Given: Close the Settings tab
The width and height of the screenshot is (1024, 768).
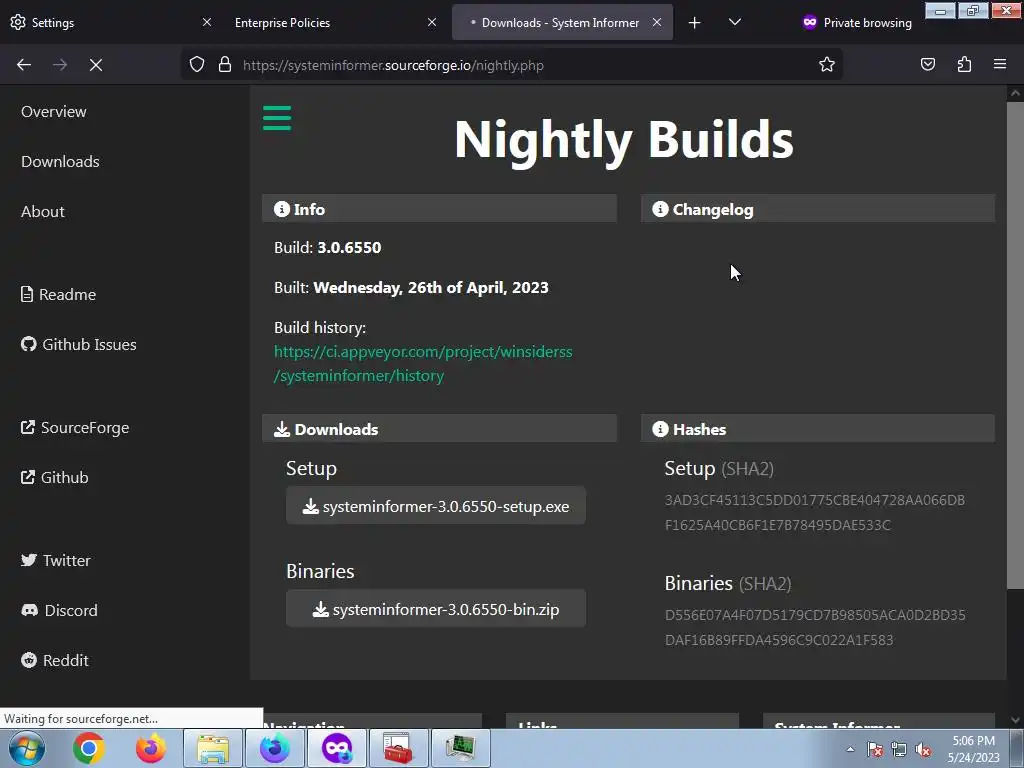Looking at the screenshot, I should (x=206, y=22).
